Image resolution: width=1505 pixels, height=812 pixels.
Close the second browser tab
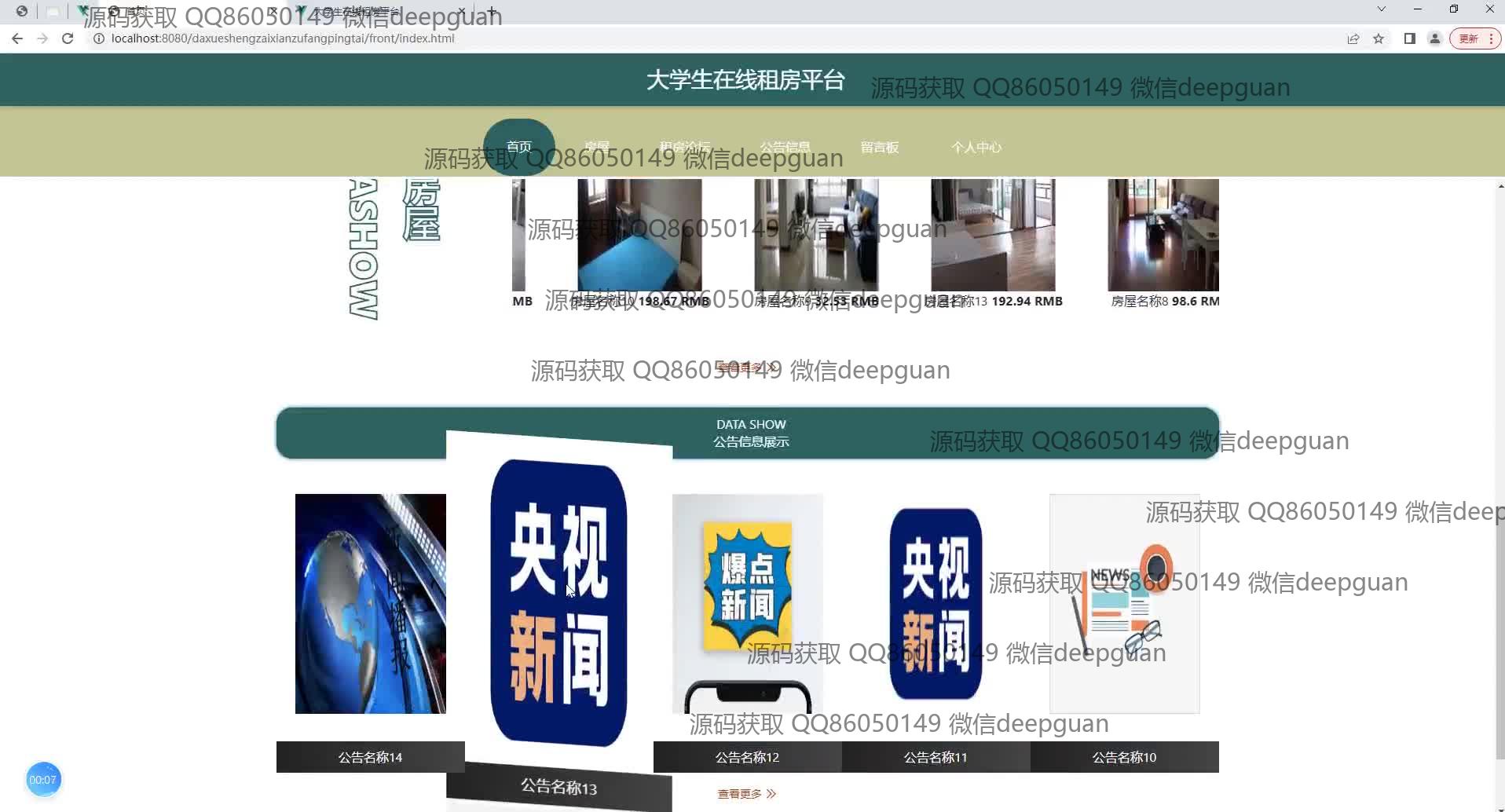(463, 11)
